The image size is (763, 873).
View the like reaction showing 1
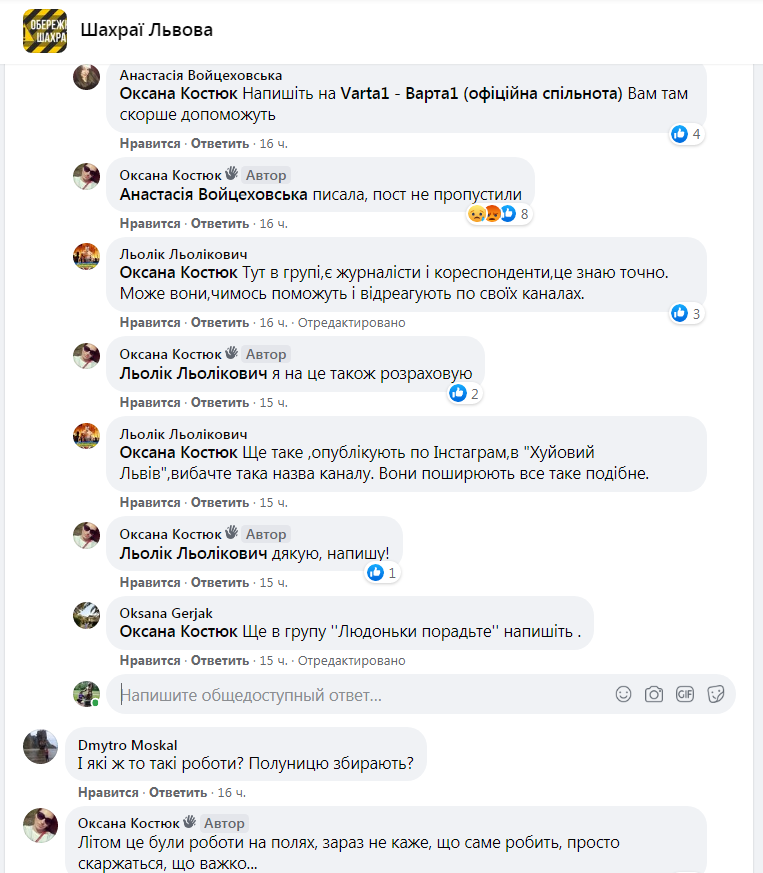pos(383,573)
